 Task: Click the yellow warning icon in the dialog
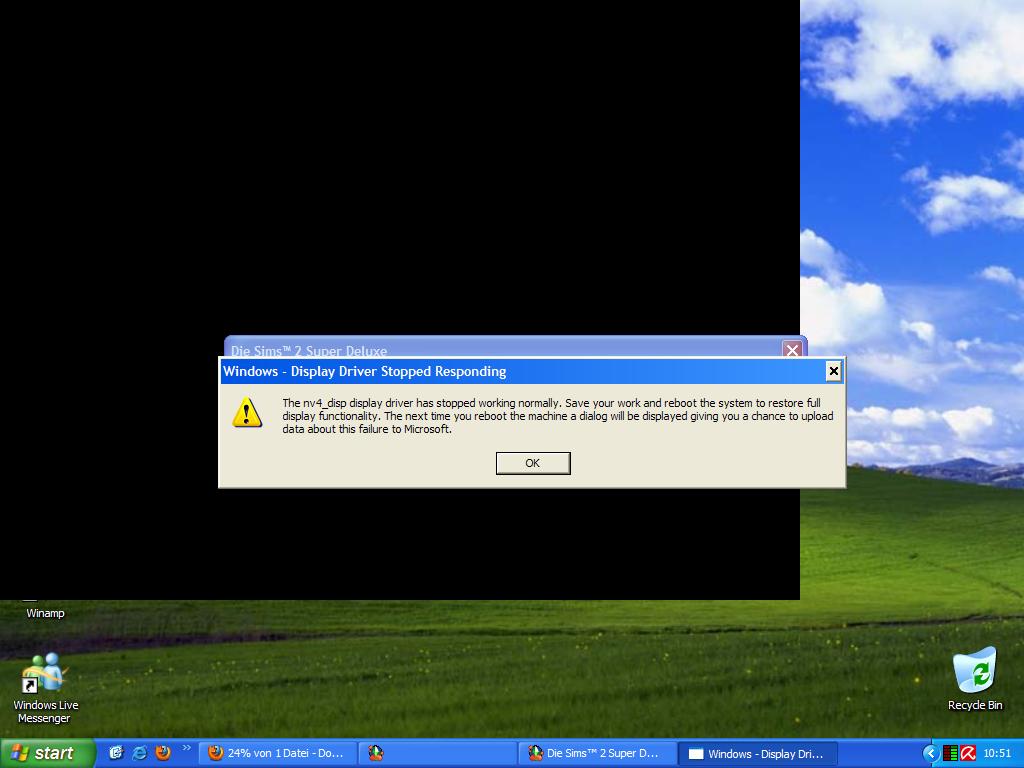[x=247, y=412]
